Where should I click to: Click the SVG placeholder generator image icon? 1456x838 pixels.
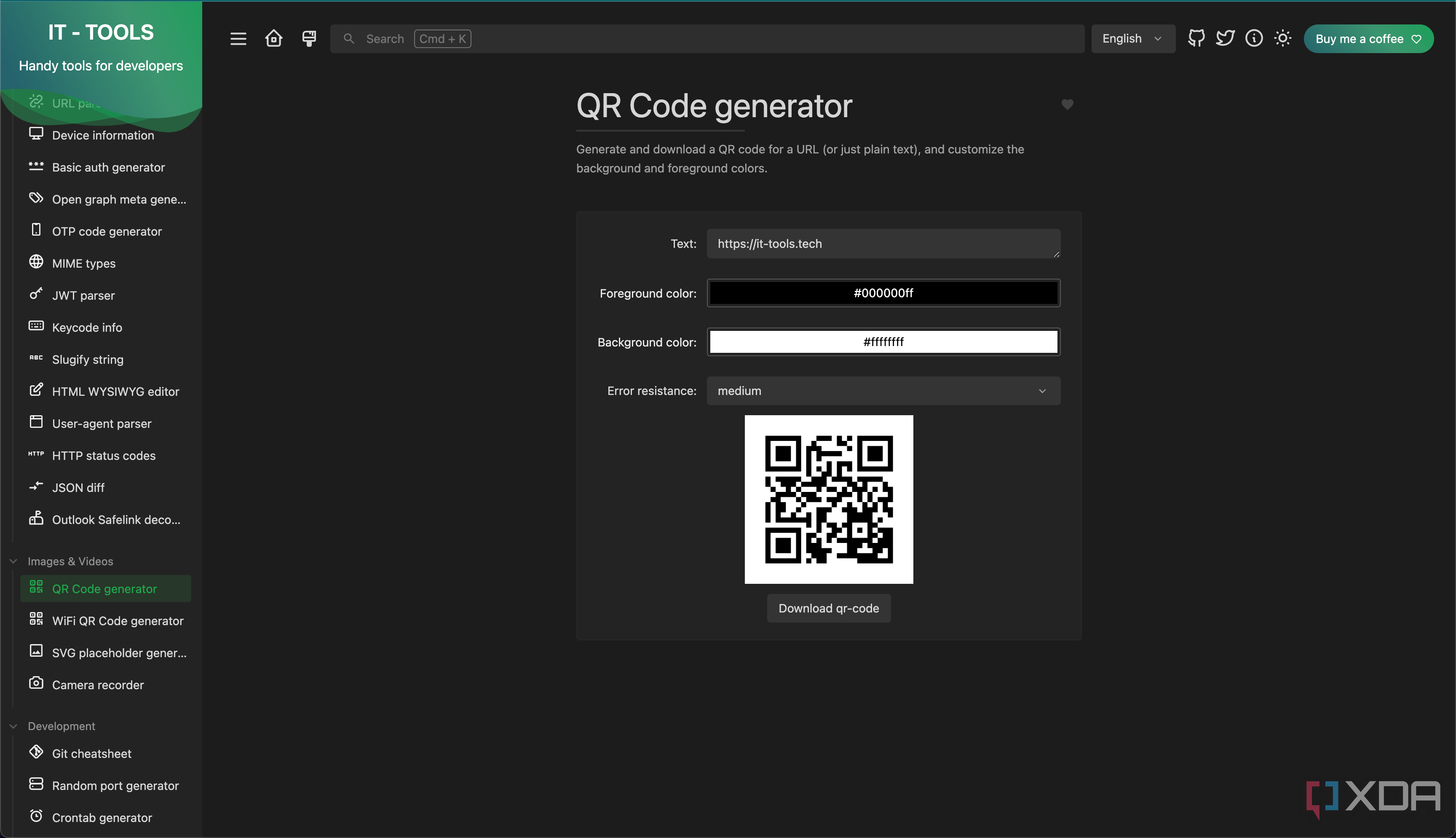(36, 651)
